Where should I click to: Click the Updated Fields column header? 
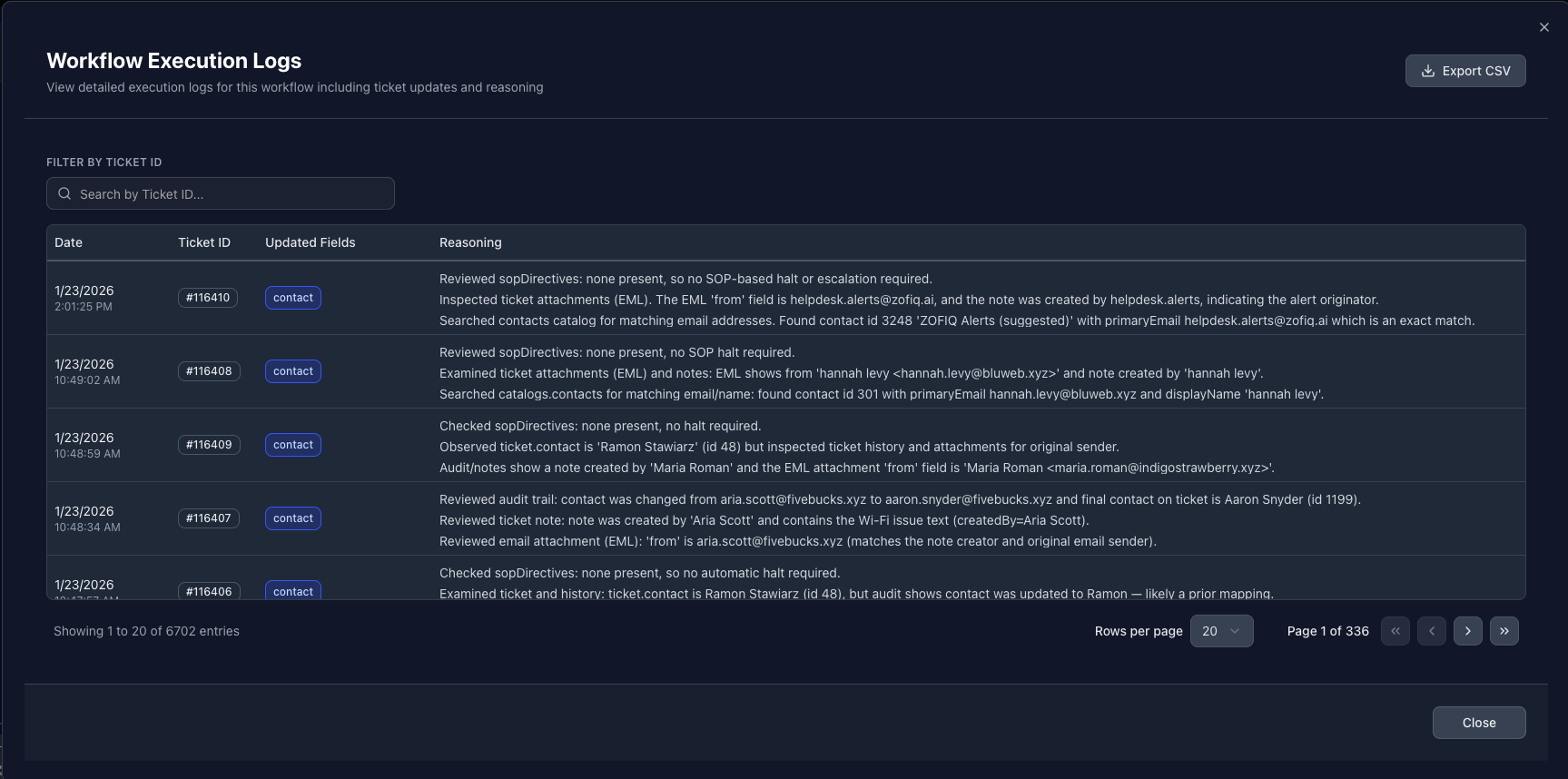311,242
